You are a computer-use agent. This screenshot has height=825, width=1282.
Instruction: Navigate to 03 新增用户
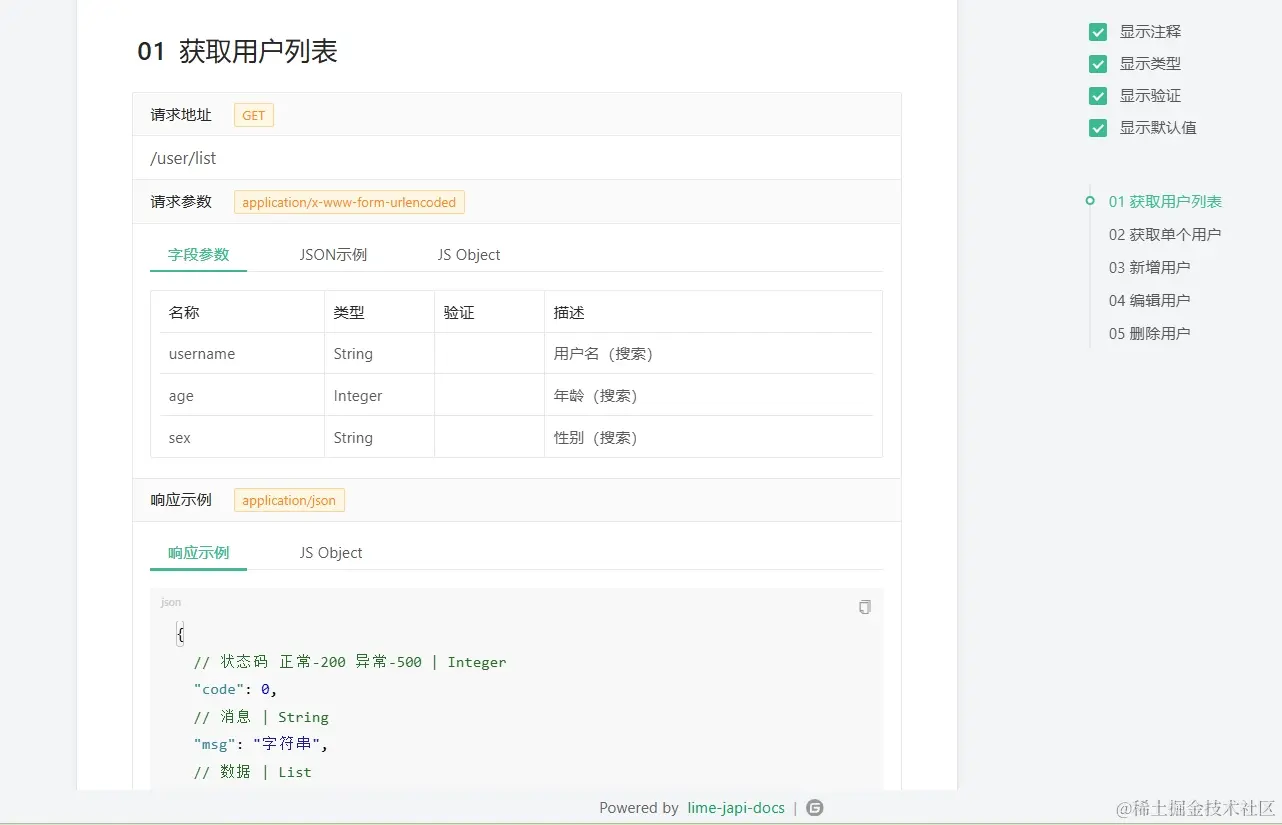1149,267
